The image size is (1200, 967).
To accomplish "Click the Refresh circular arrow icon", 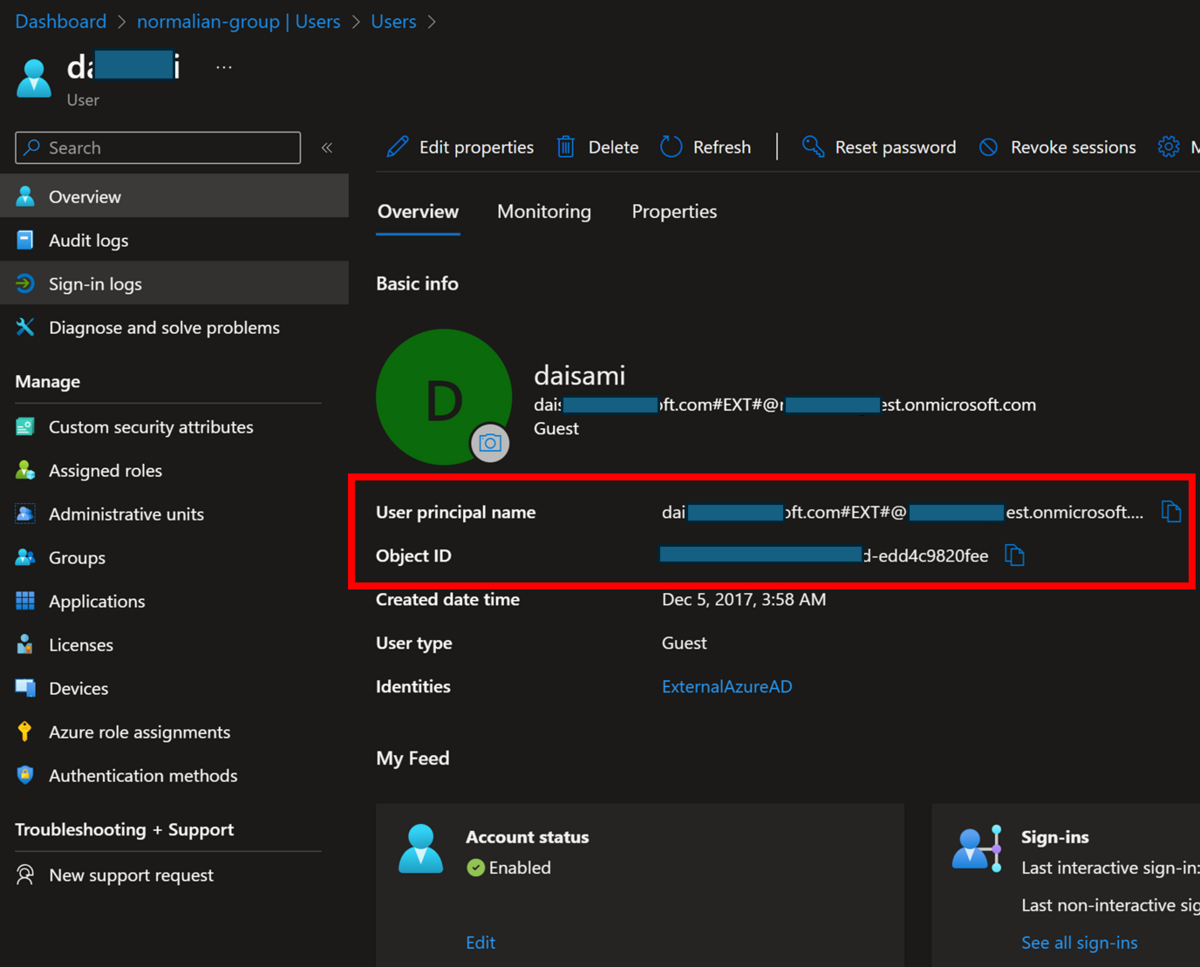I will [671, 147].
